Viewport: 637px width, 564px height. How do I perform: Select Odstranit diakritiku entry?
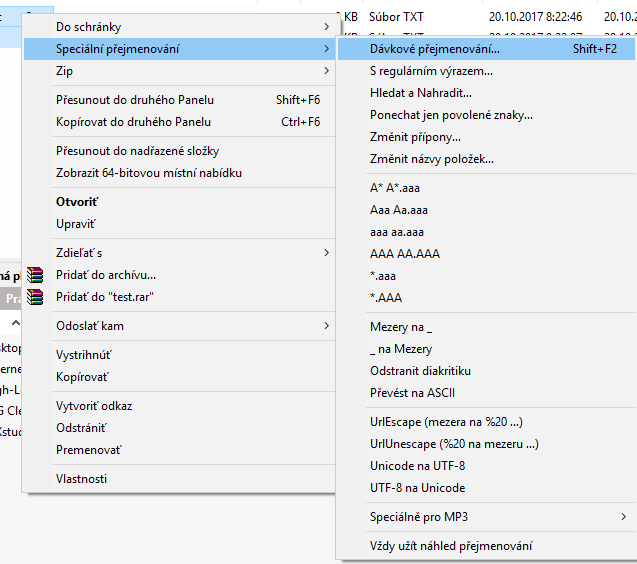click(420, 371)
